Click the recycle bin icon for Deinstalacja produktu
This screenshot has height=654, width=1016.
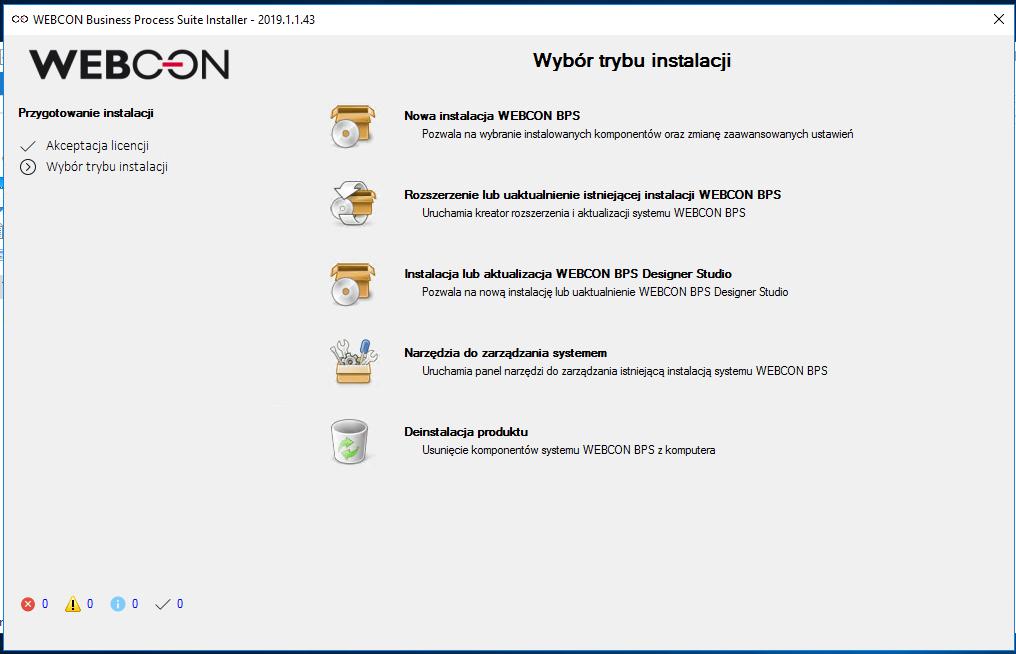coord(350,441)
